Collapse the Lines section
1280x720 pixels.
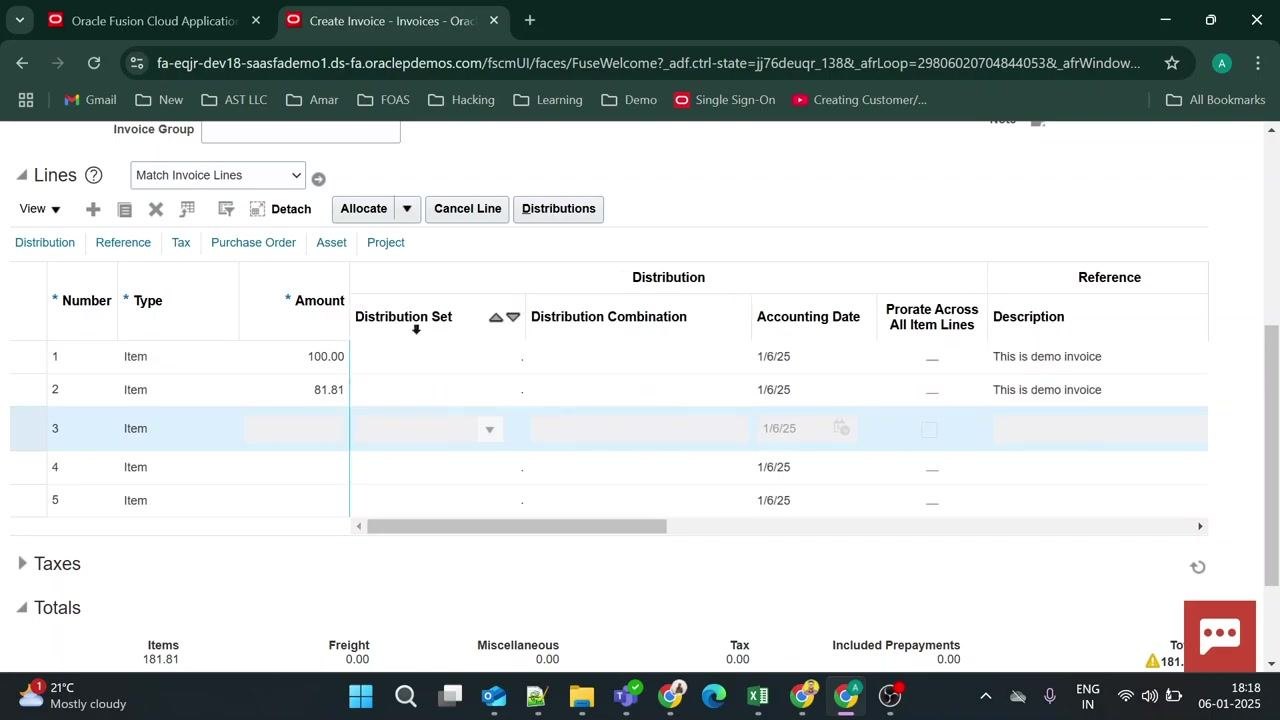pyautogui.click(x=22, y=175)
